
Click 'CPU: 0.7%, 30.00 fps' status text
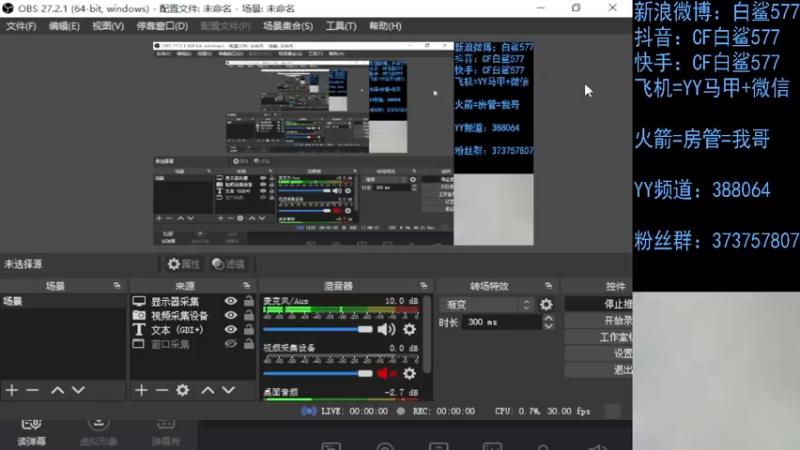542,411
